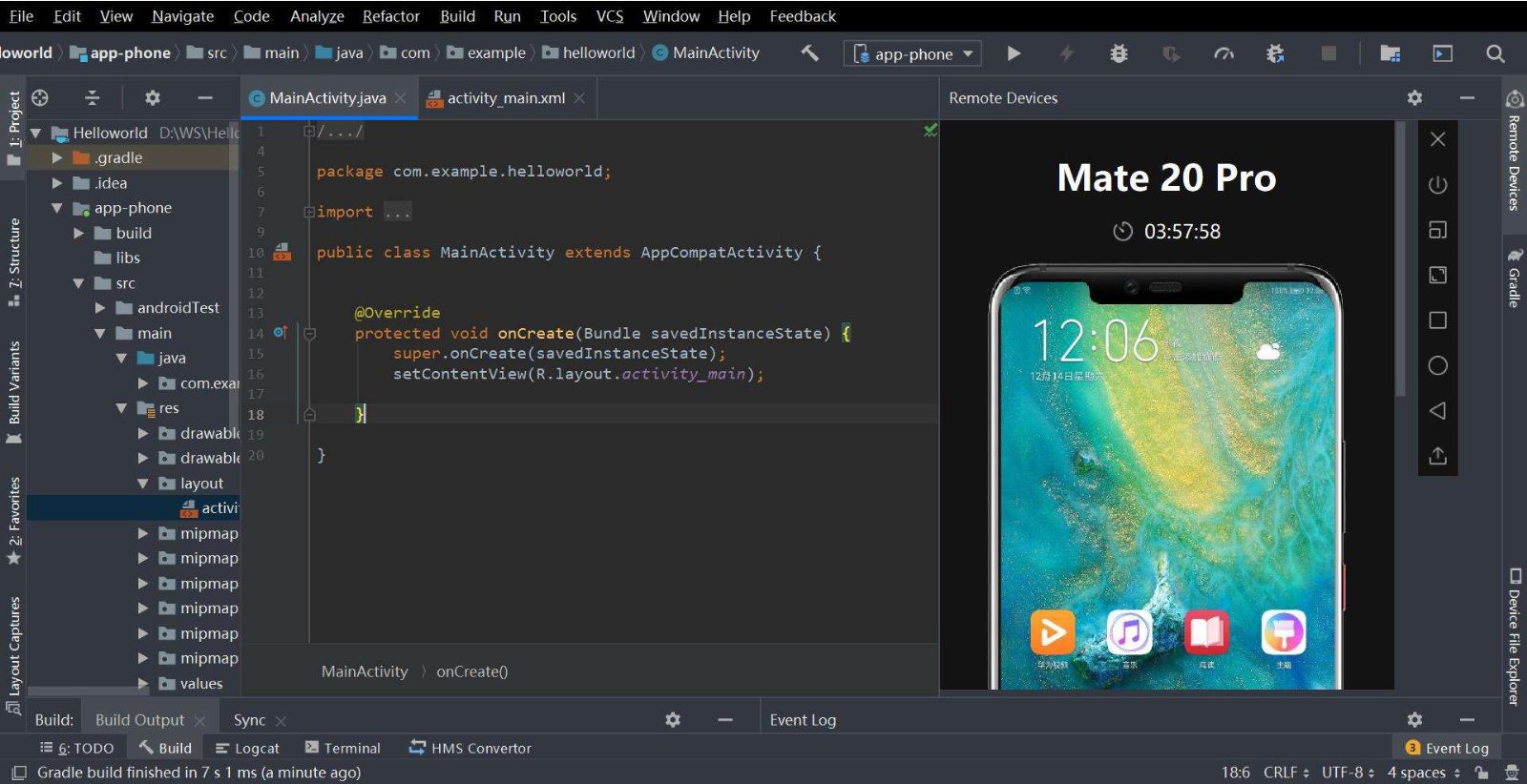Run the app with the play button
The height and width of the screenshot is (784, 1527).
click(1014, 53)
